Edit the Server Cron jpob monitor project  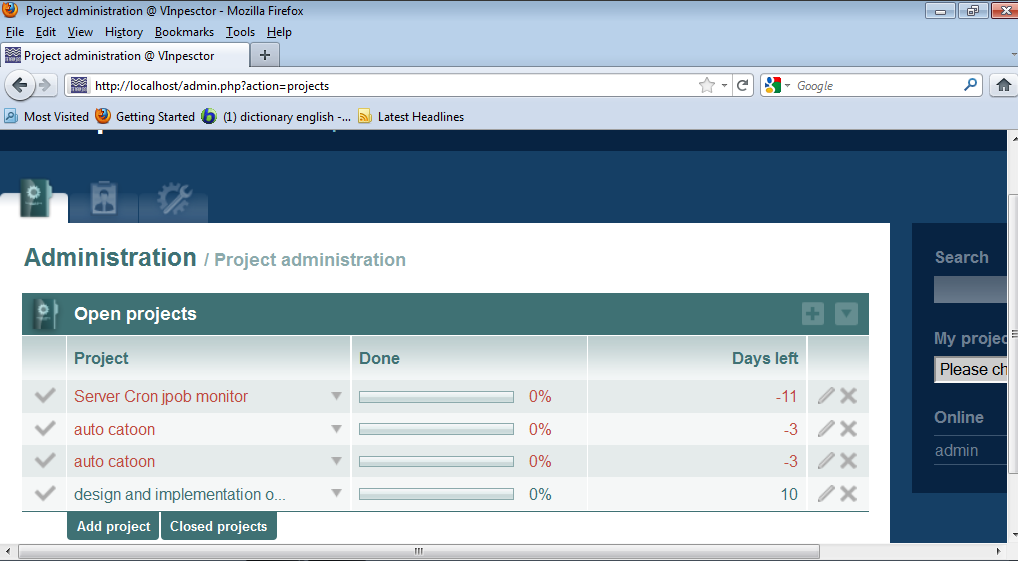click(x=826, y=396)
